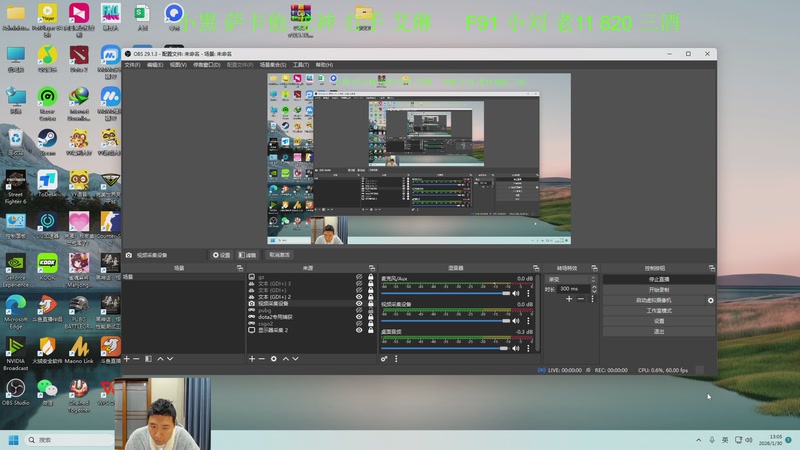Move scene down with the down arrow
800x450 pixels.
click(170, 359)
